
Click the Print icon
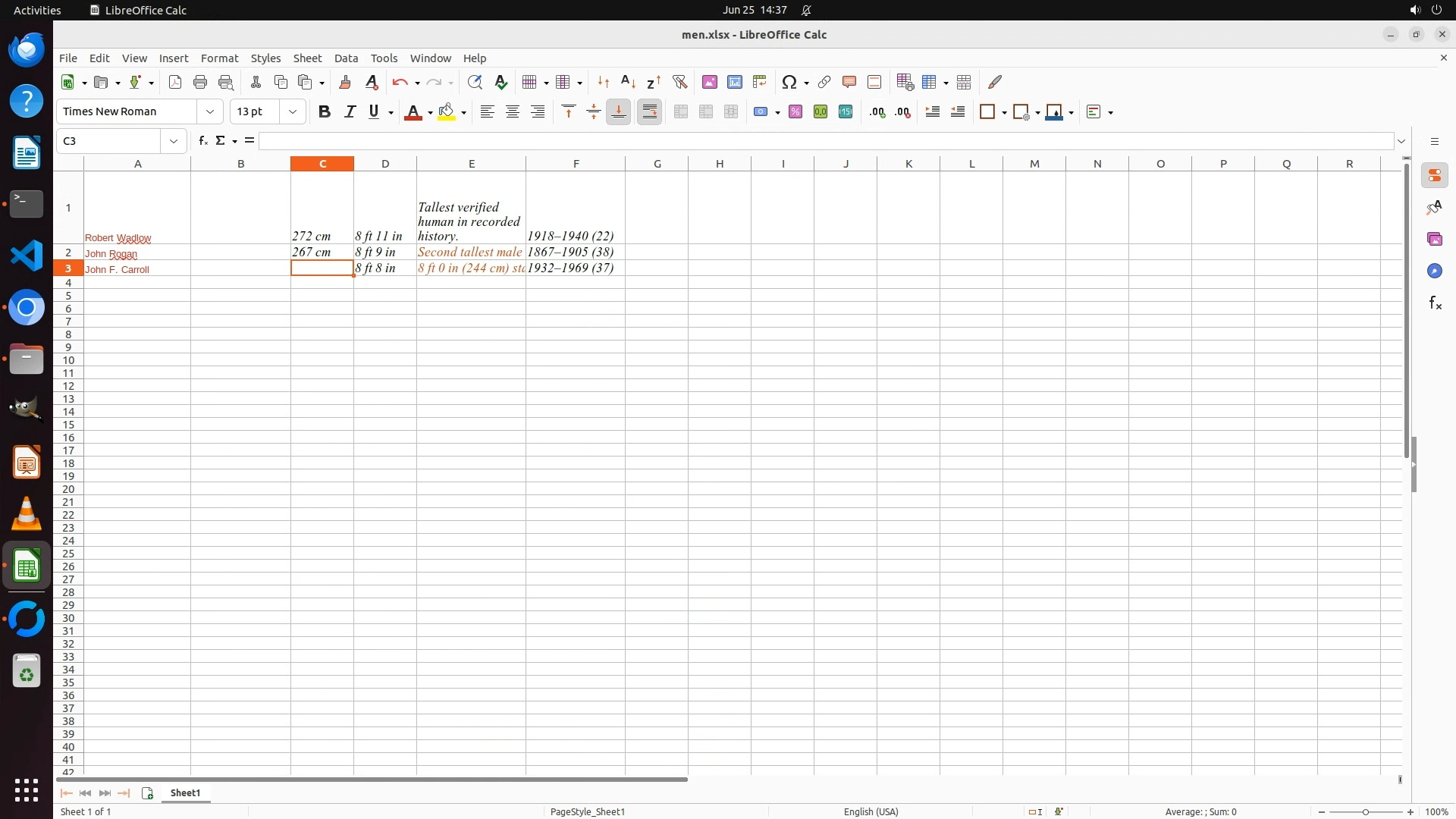point(200,82)
